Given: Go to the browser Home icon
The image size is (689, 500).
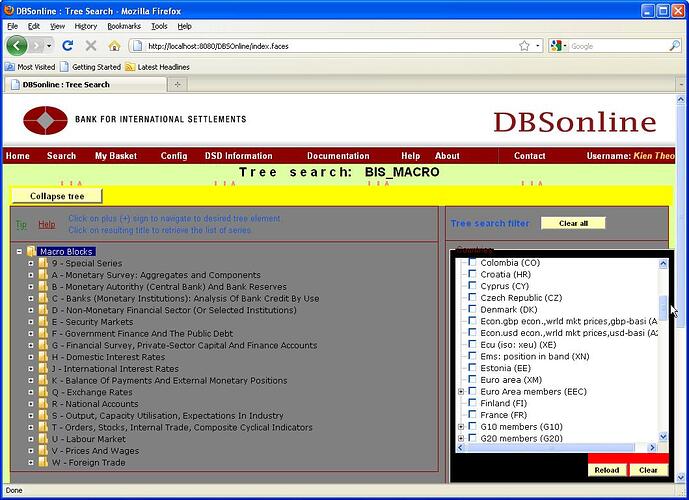Looking at the screenshot, I should point(114,45).
